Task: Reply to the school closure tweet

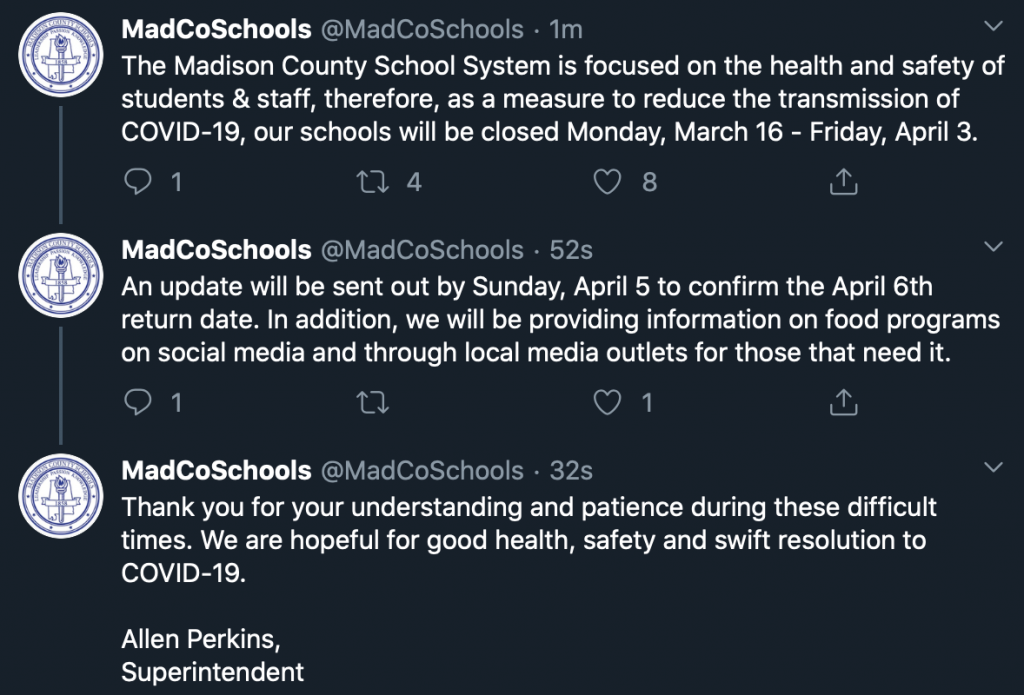Action: (138, 182)
